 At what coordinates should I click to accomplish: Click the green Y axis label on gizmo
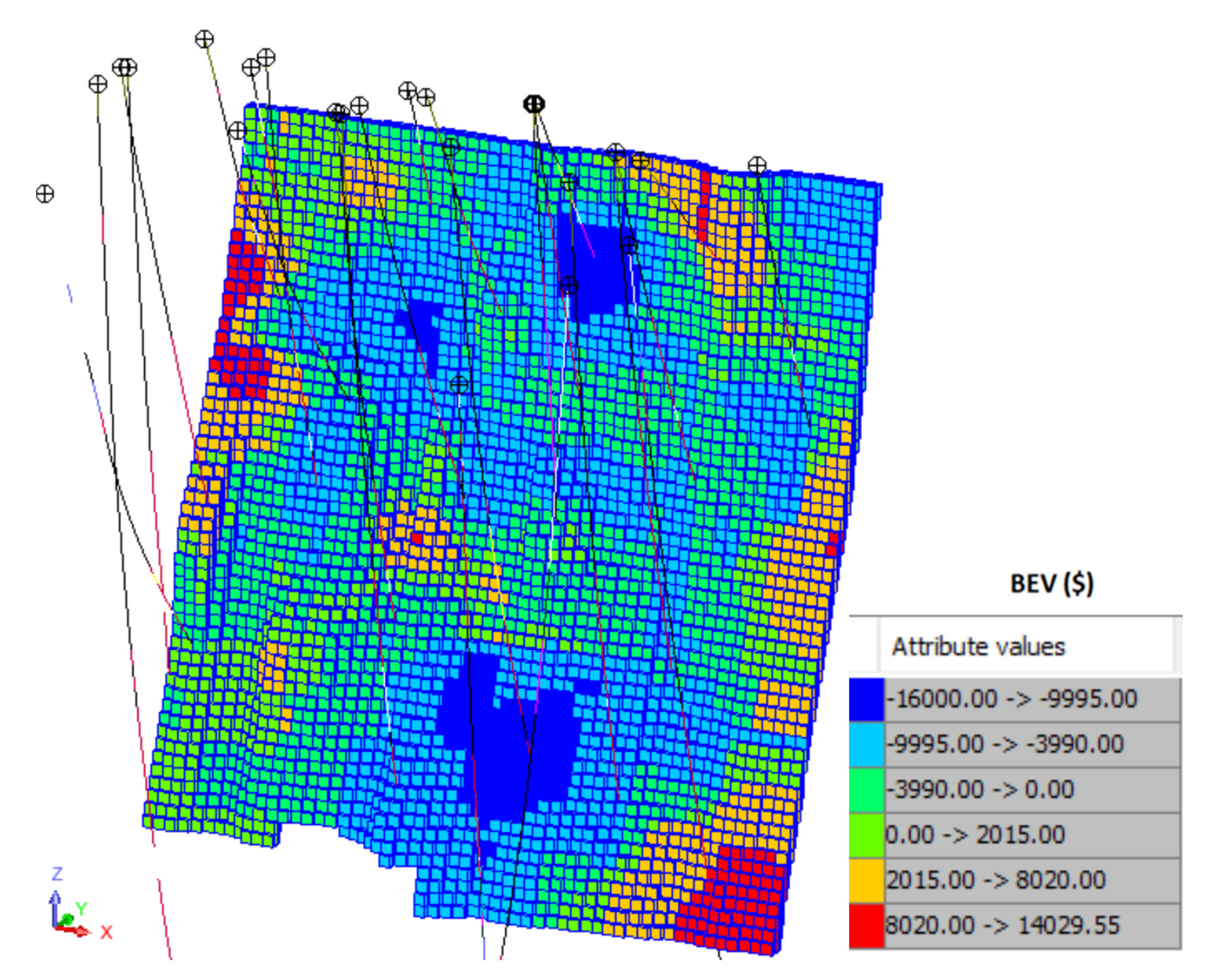(x=82, y=909)
